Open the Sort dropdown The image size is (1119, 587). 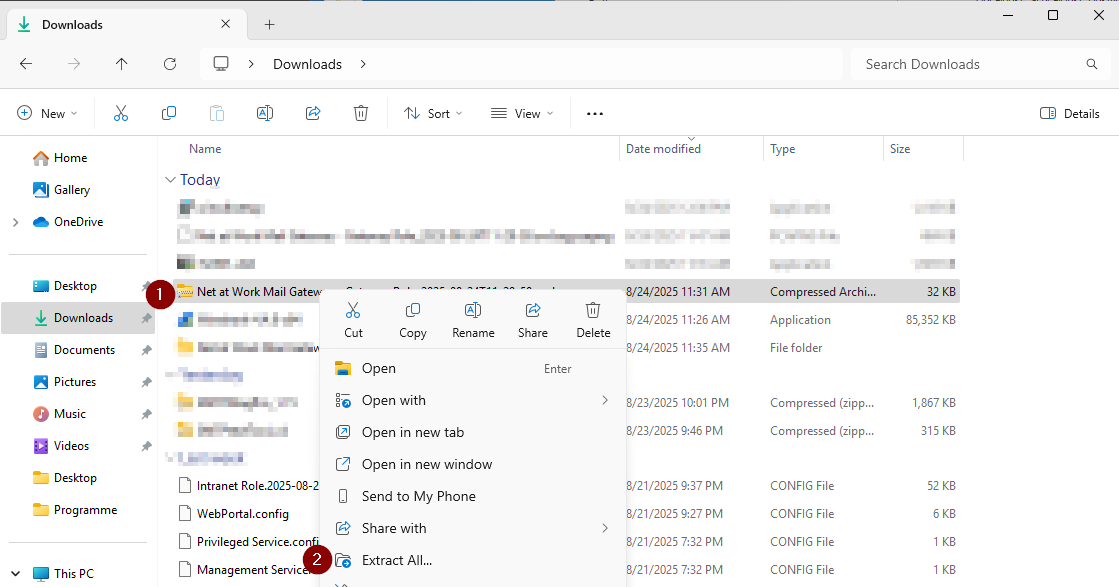pos(433,114)
